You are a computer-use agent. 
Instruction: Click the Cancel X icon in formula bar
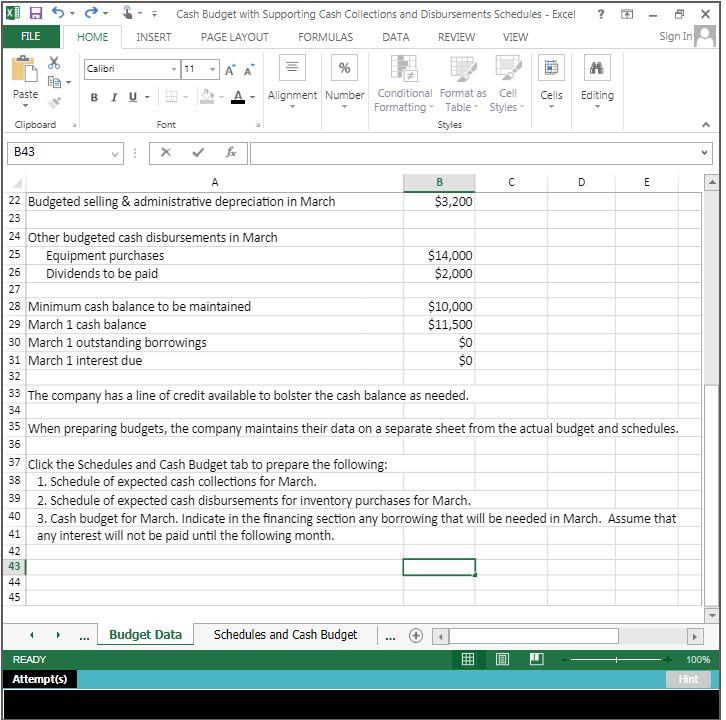pyautogui.click(x=166, y=152)
